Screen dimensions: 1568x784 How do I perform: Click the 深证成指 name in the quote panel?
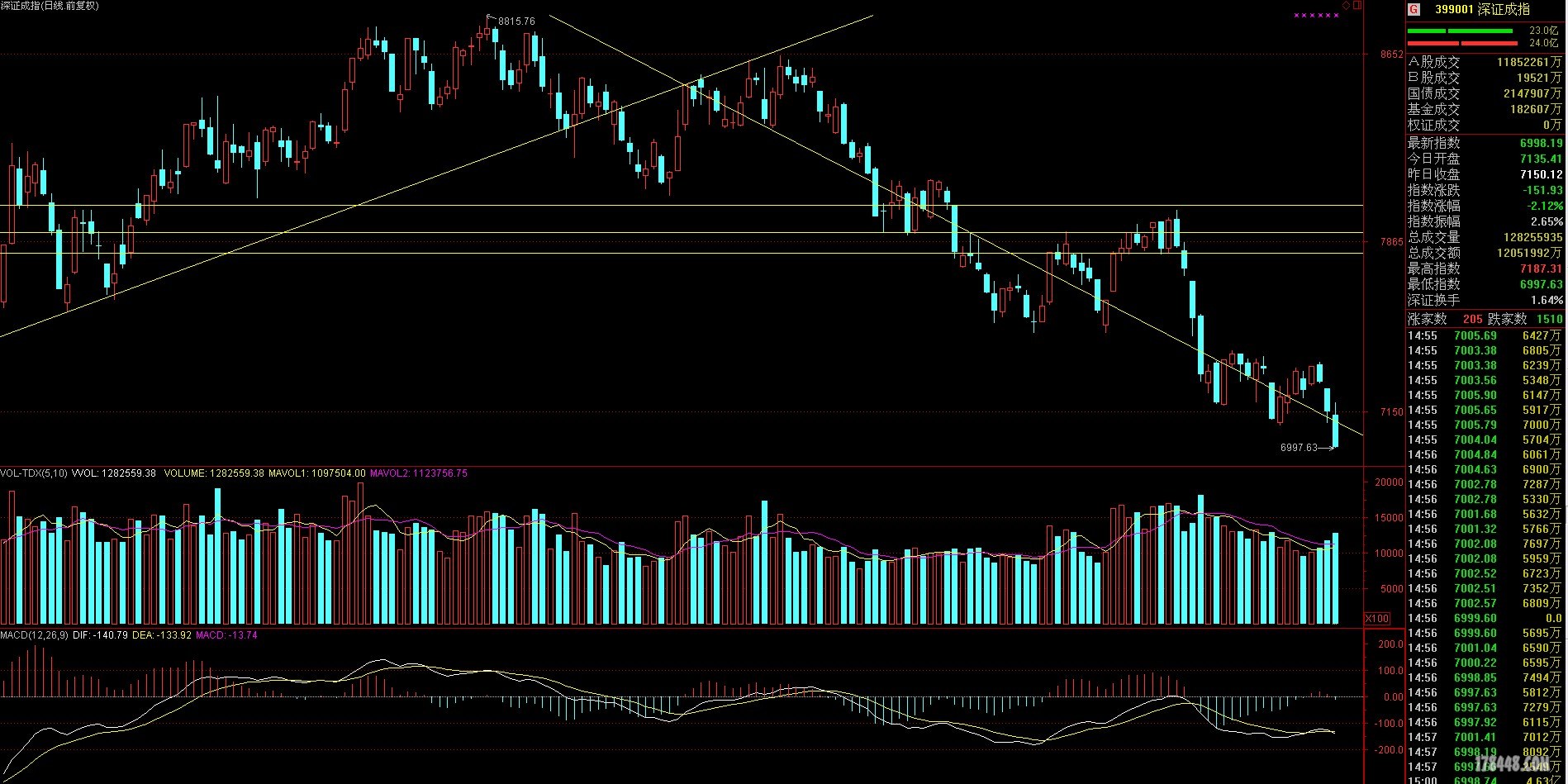click(x=1504, y=9)
